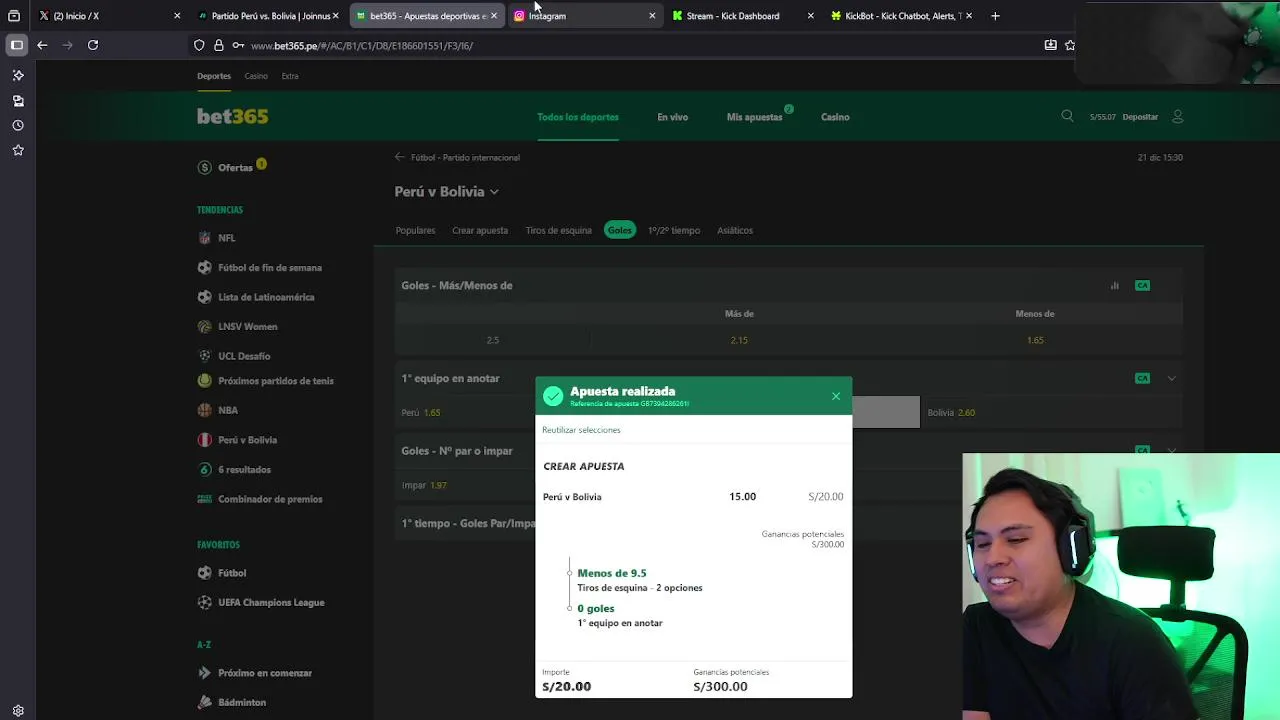Click Extra in the top strip
The height and width of the screenshot is (720, 1280).
click(290, 76)
